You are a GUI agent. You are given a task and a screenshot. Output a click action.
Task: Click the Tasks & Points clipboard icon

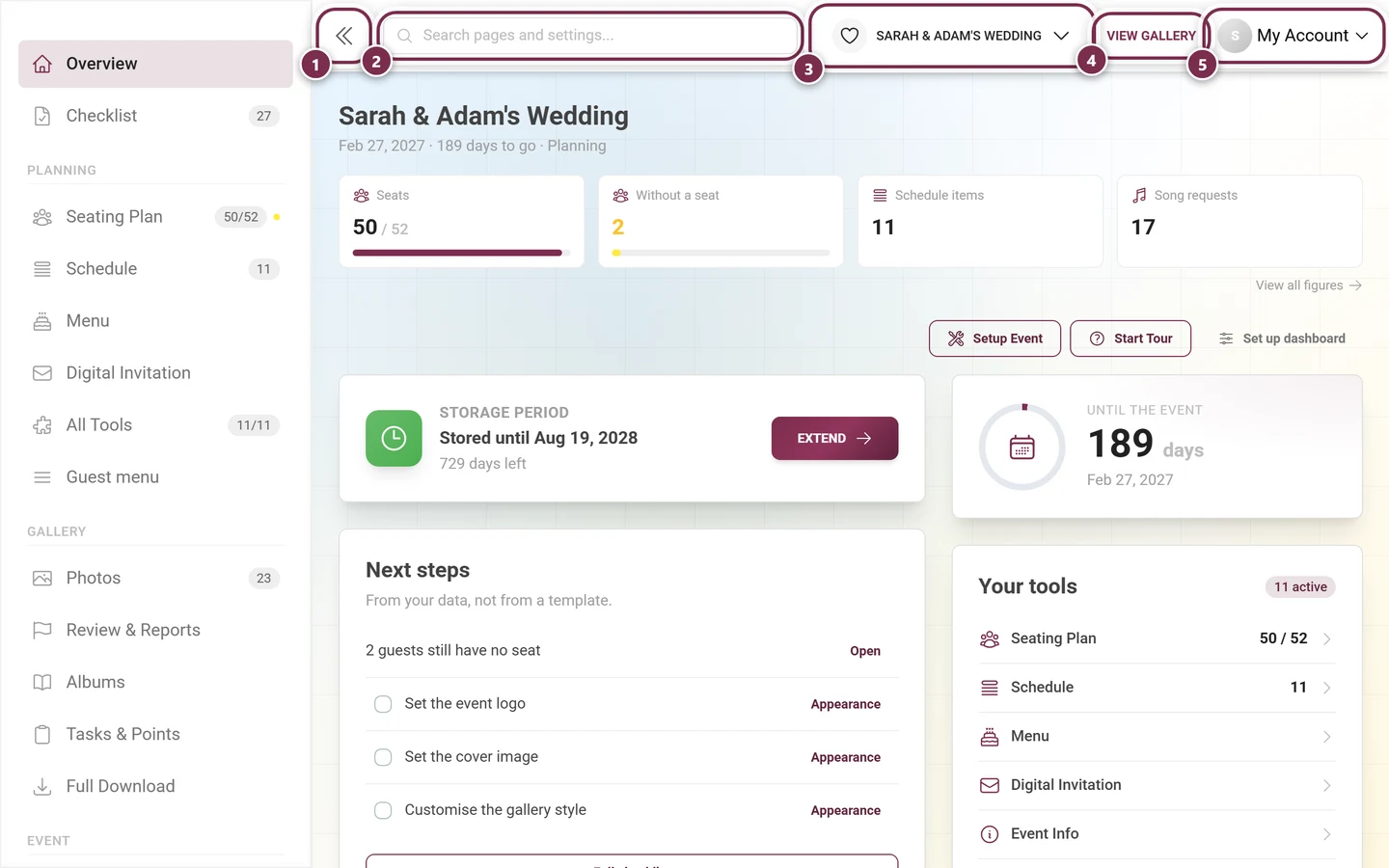click(x=42, y=735)
